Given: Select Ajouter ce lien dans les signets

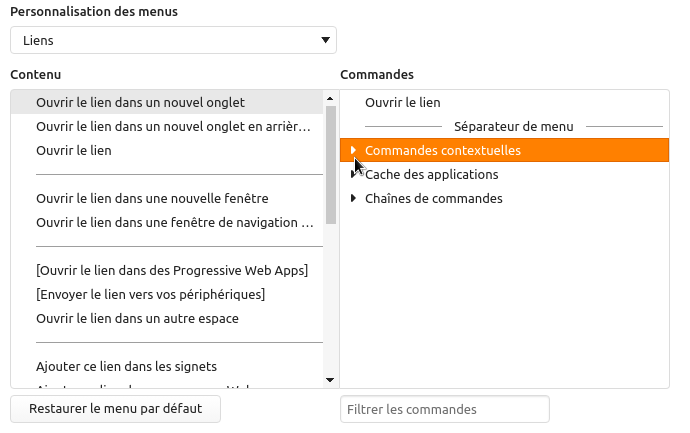Looking at the screenshot, I should 126,366.
